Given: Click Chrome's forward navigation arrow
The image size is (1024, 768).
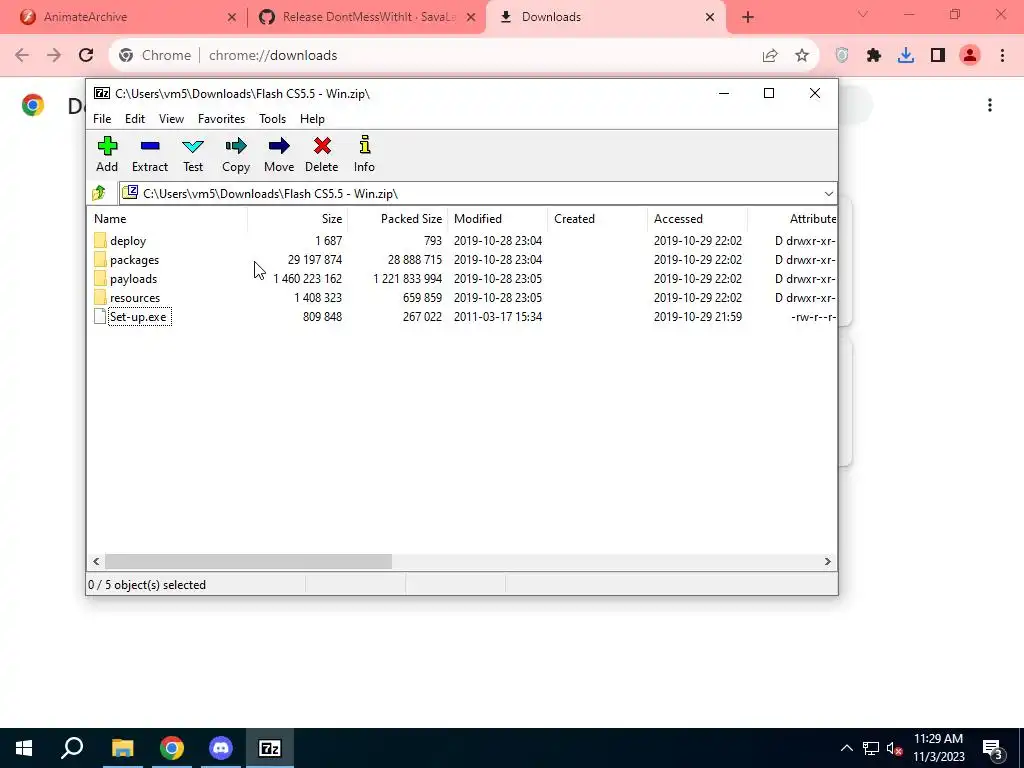Looking at the screenshot, I should pyautogui.click(x=54, y=56).
